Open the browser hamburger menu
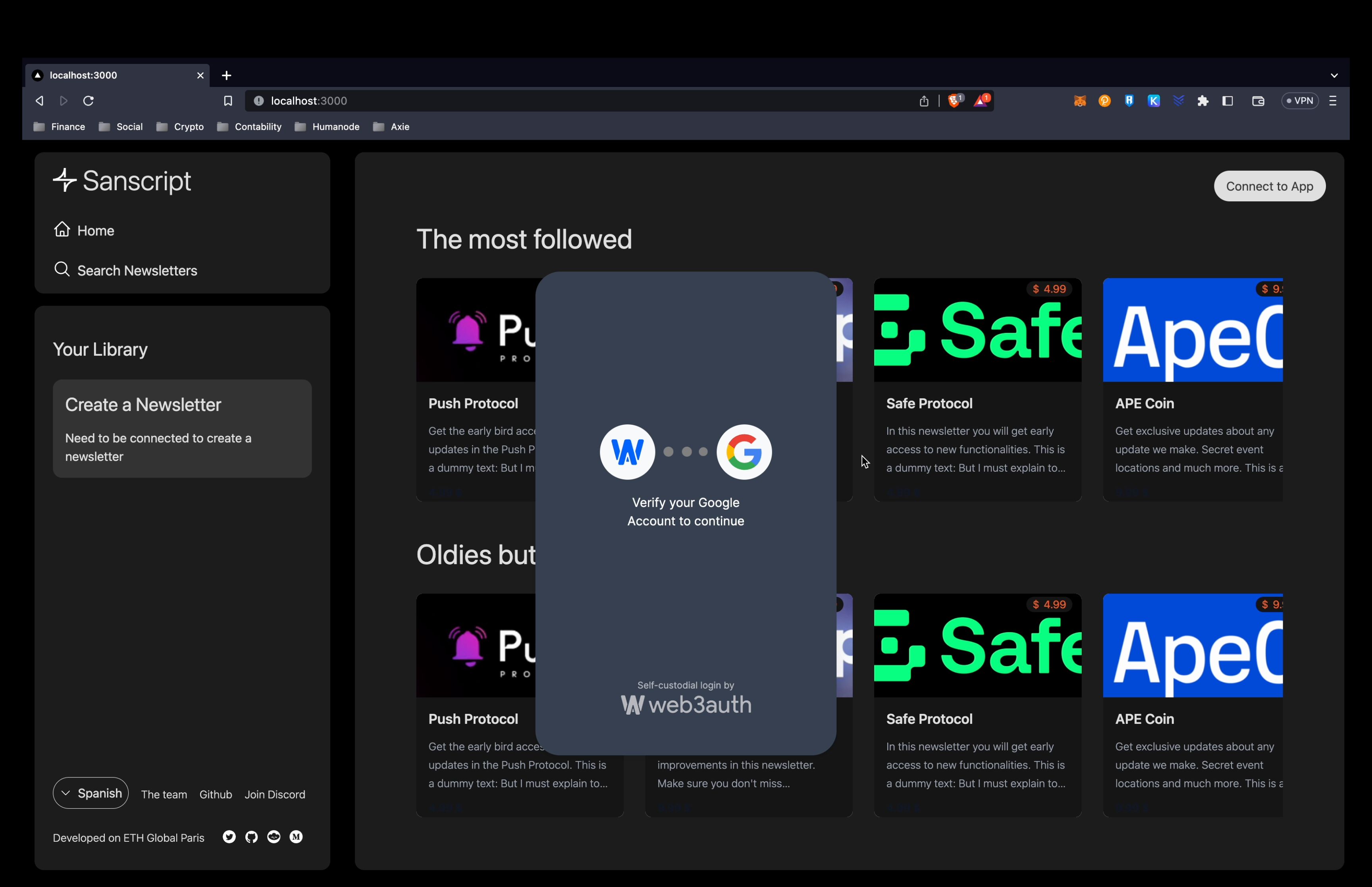 [x=1332, y=101]
